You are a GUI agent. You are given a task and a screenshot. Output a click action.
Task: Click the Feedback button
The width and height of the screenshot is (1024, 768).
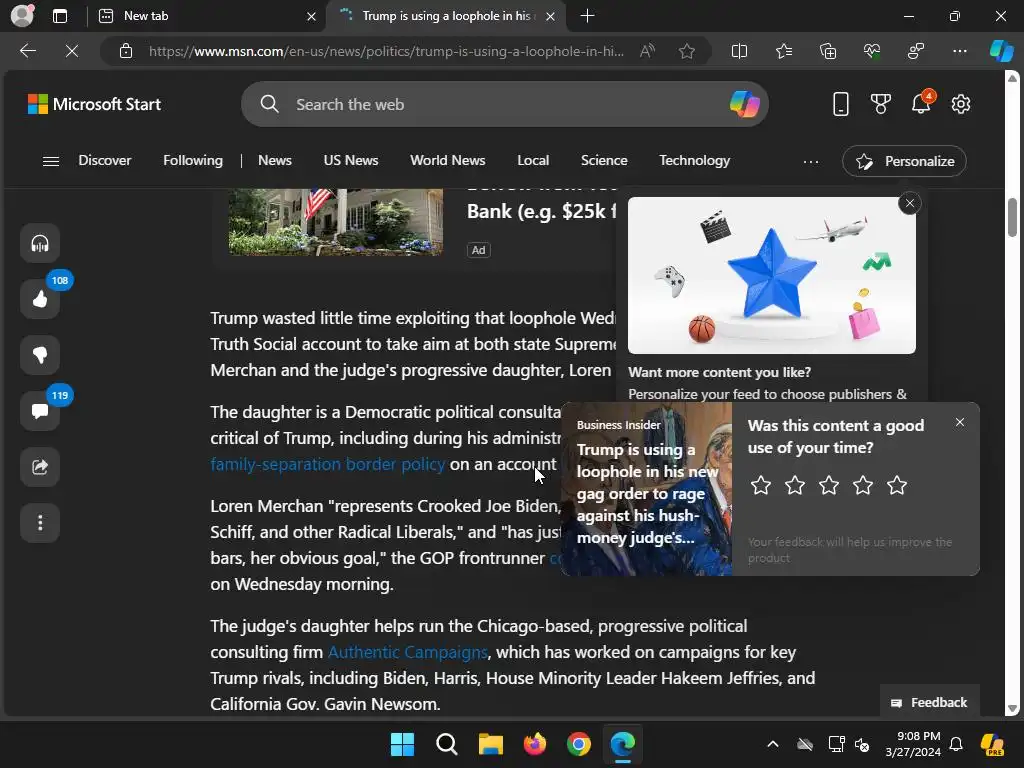929,703
